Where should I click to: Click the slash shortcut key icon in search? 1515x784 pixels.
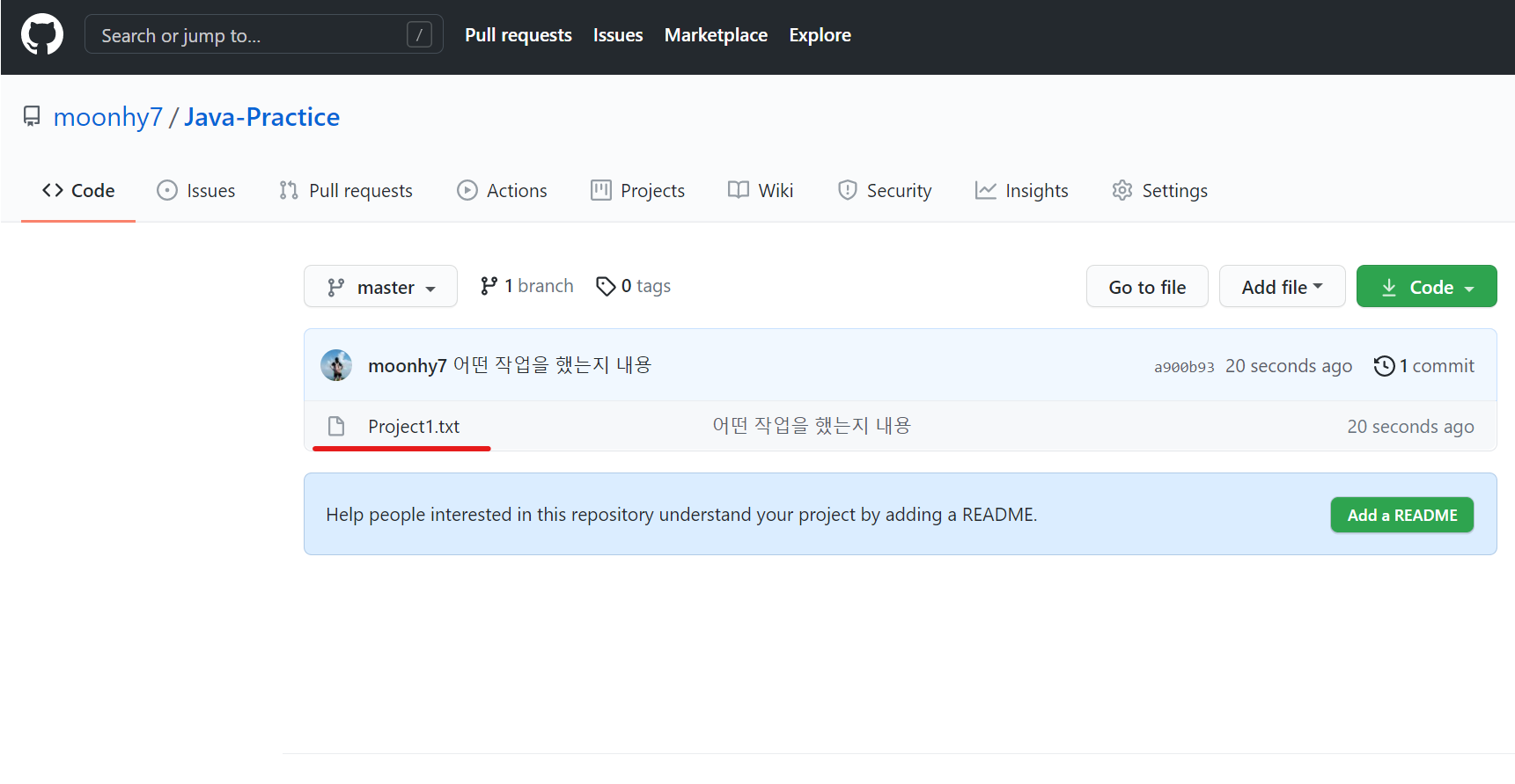[x=419, y=34]
